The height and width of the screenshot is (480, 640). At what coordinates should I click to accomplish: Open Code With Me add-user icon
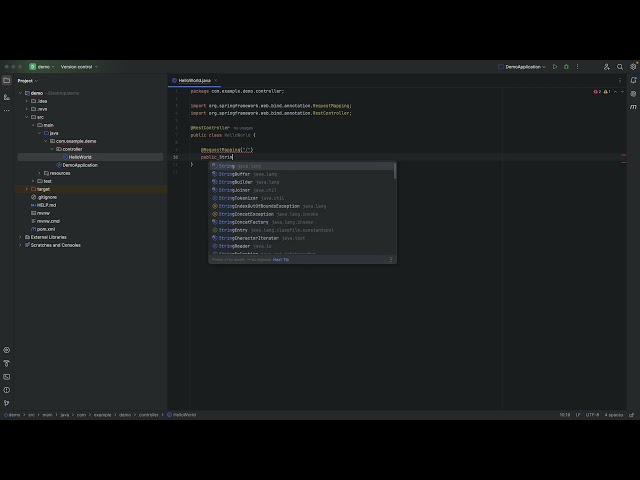click(x=607, y=67)
